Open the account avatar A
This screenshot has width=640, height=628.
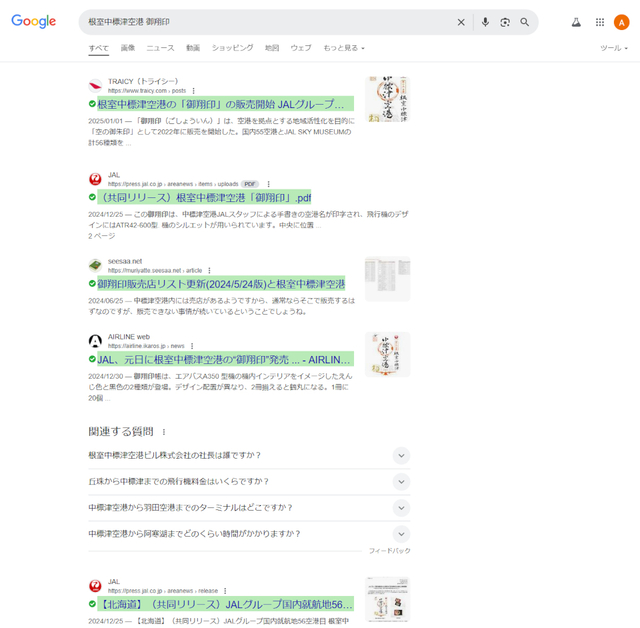[621, 22]
